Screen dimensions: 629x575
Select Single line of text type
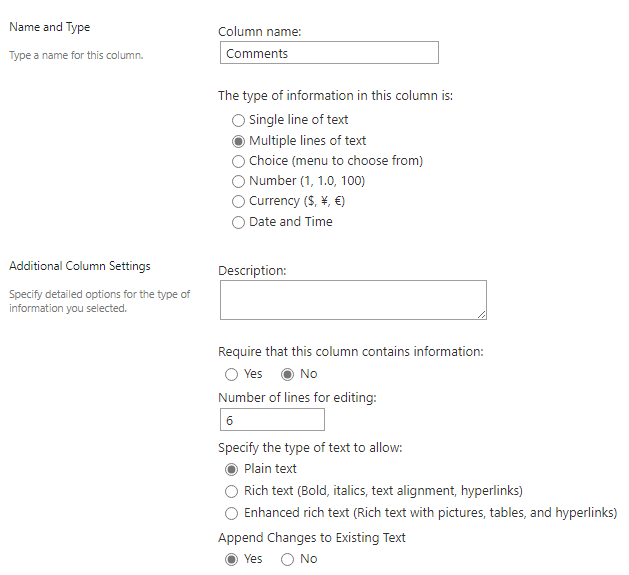(238, 120)
